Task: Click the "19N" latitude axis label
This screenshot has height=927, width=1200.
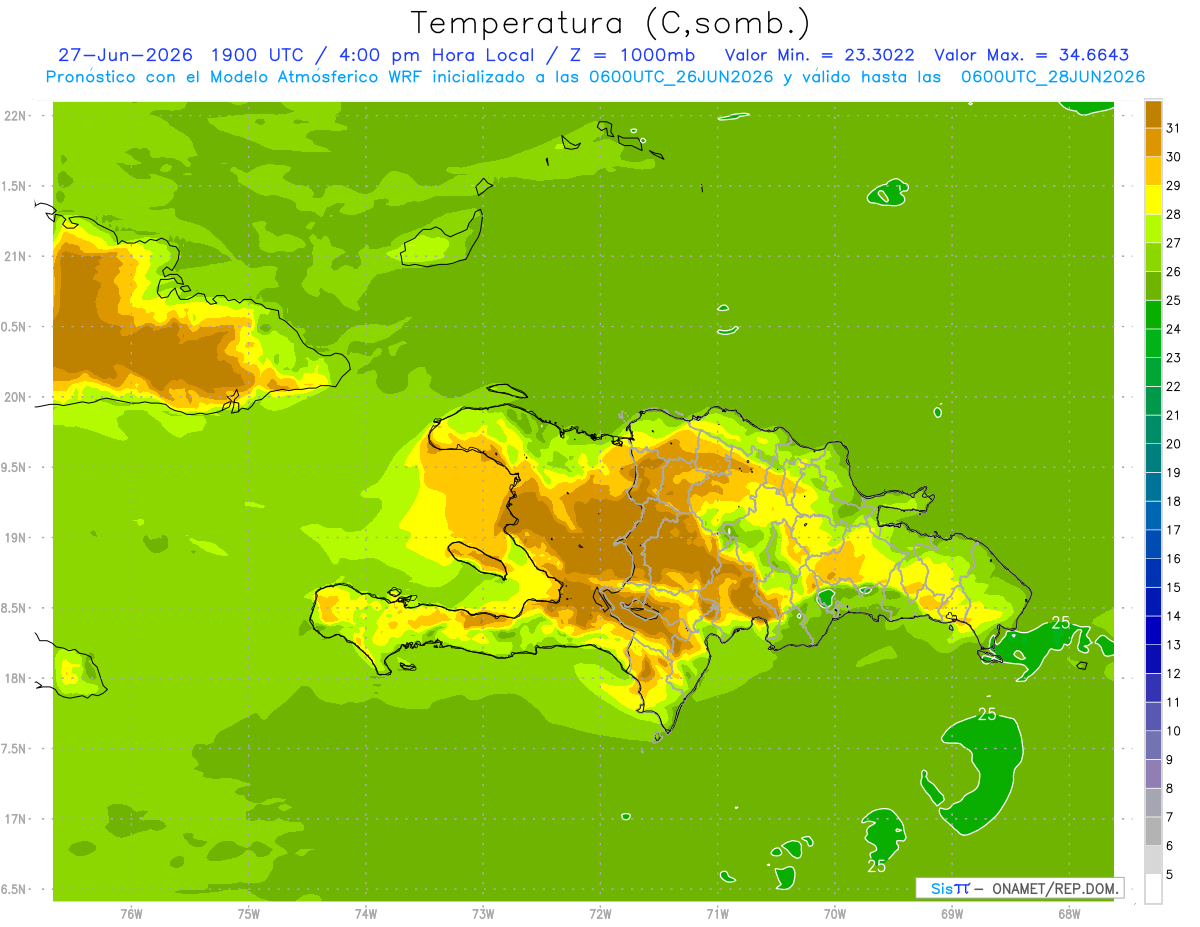Action: (15, 538)
